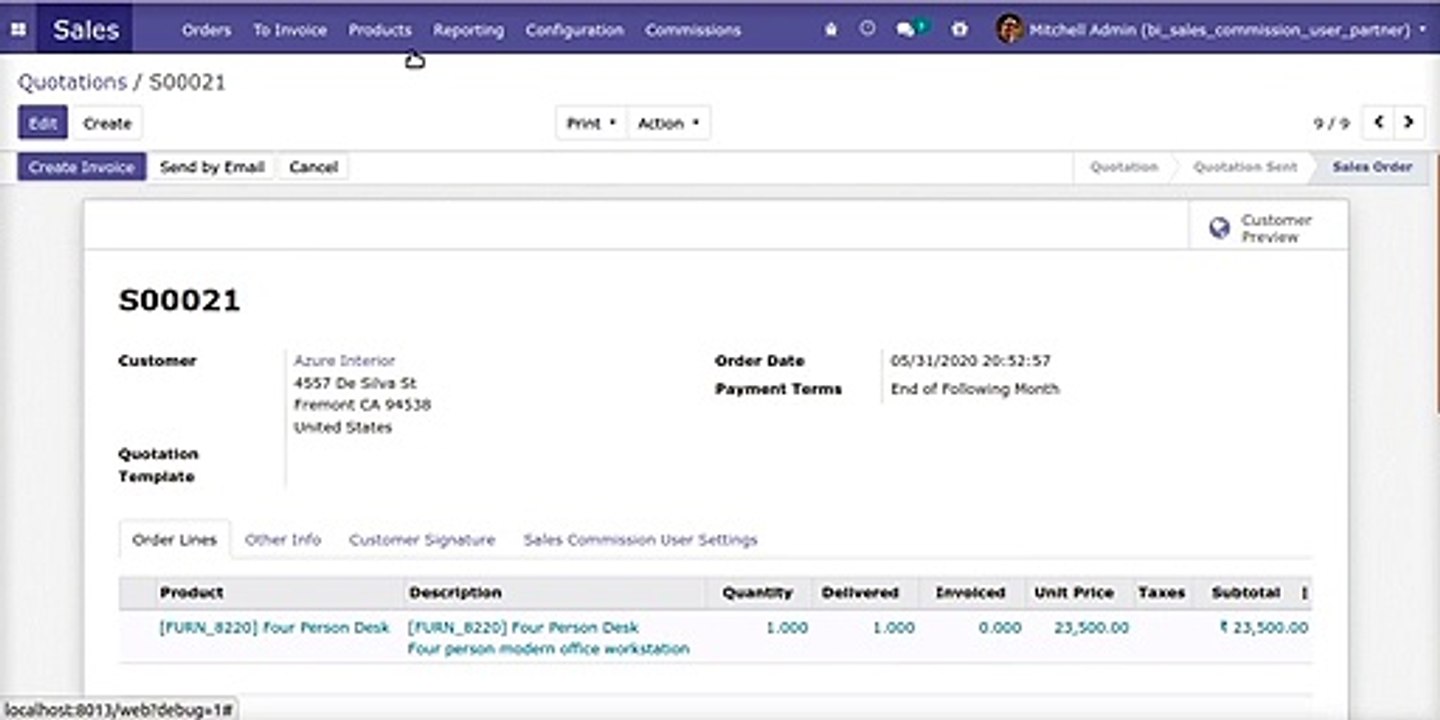Click invoiced quantity 0.000

tap(1000, 627)
